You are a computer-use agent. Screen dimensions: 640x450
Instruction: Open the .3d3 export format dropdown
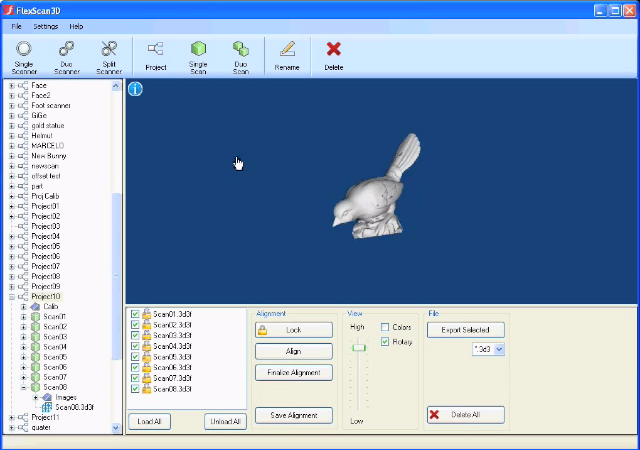pos(499,349)
